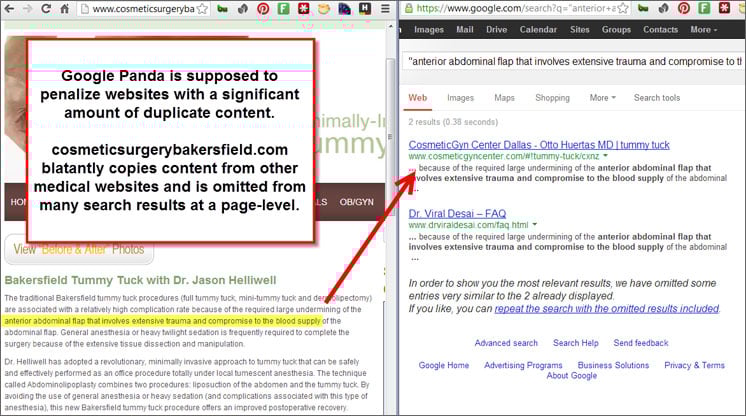Image resolution: width=746 pixels, height=416 pixels.
Task: Go back in the left browser window
Action: [9, 9]
